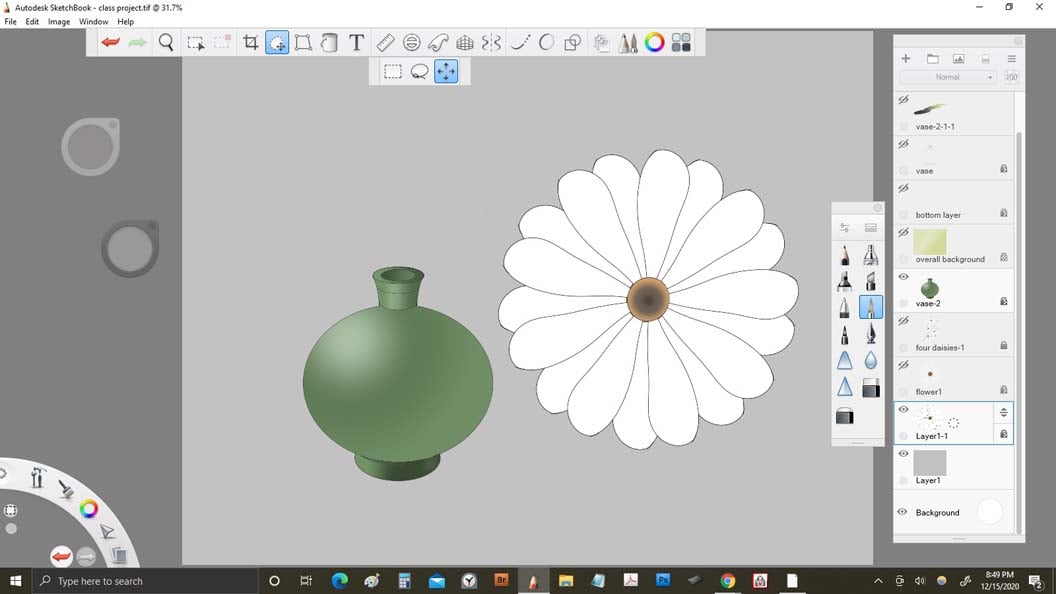Select the Ruler guide tool
This screenshot has height=594, width=1056.
click(x=385, y=42)
